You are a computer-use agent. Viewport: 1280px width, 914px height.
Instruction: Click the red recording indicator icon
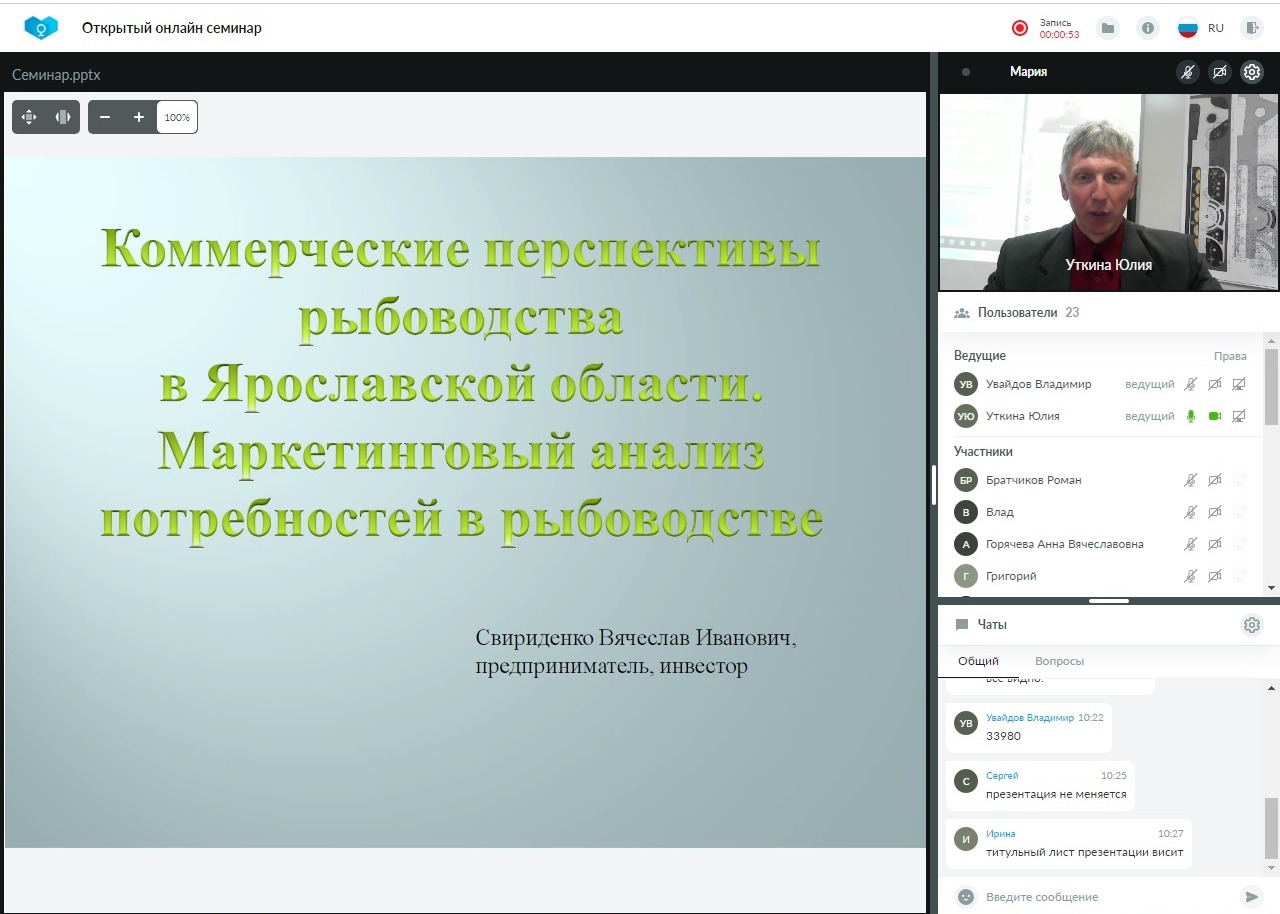(x=1020, y=28)
